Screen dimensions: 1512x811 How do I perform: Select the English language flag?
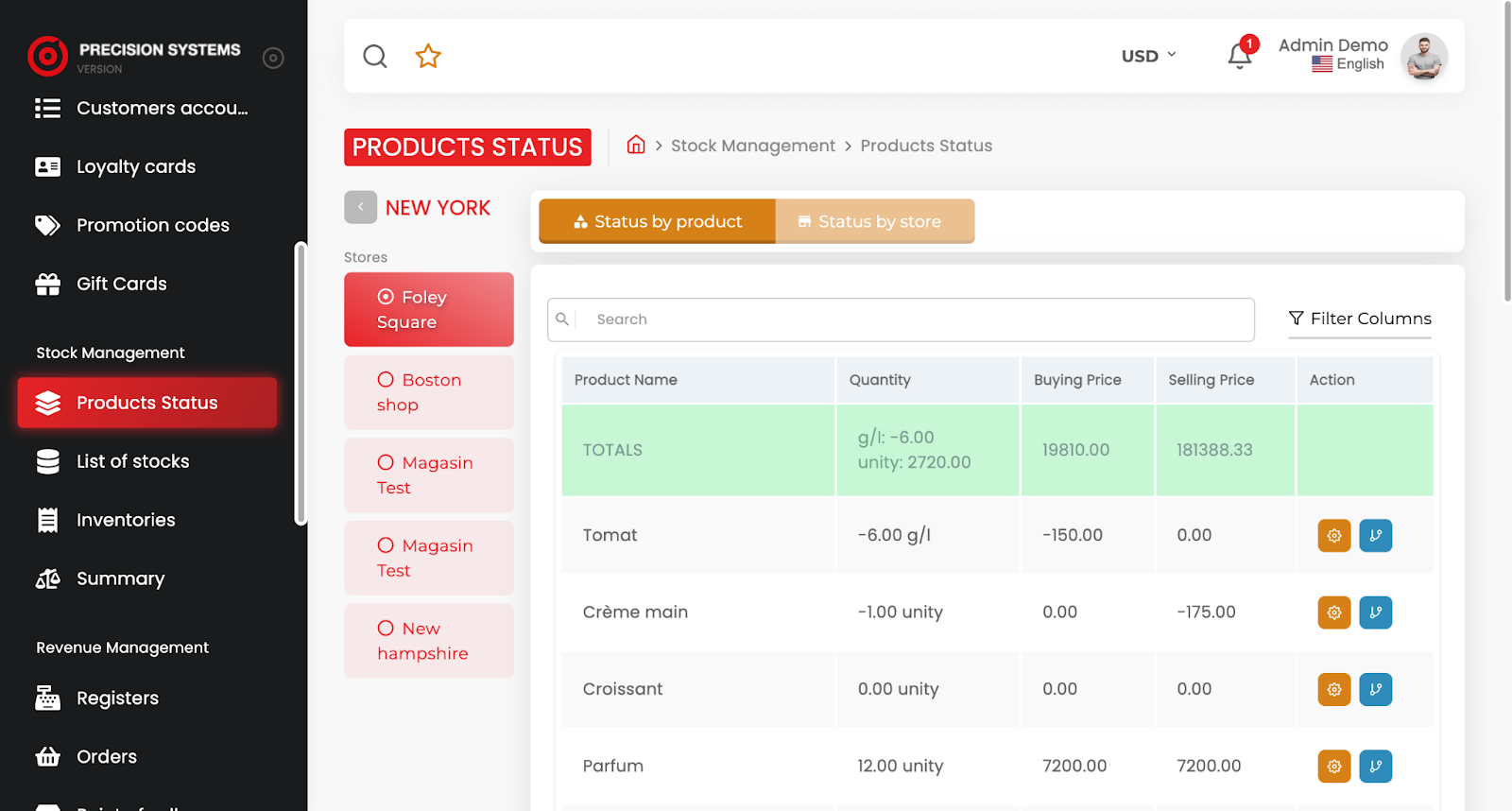pos(1322,64)
